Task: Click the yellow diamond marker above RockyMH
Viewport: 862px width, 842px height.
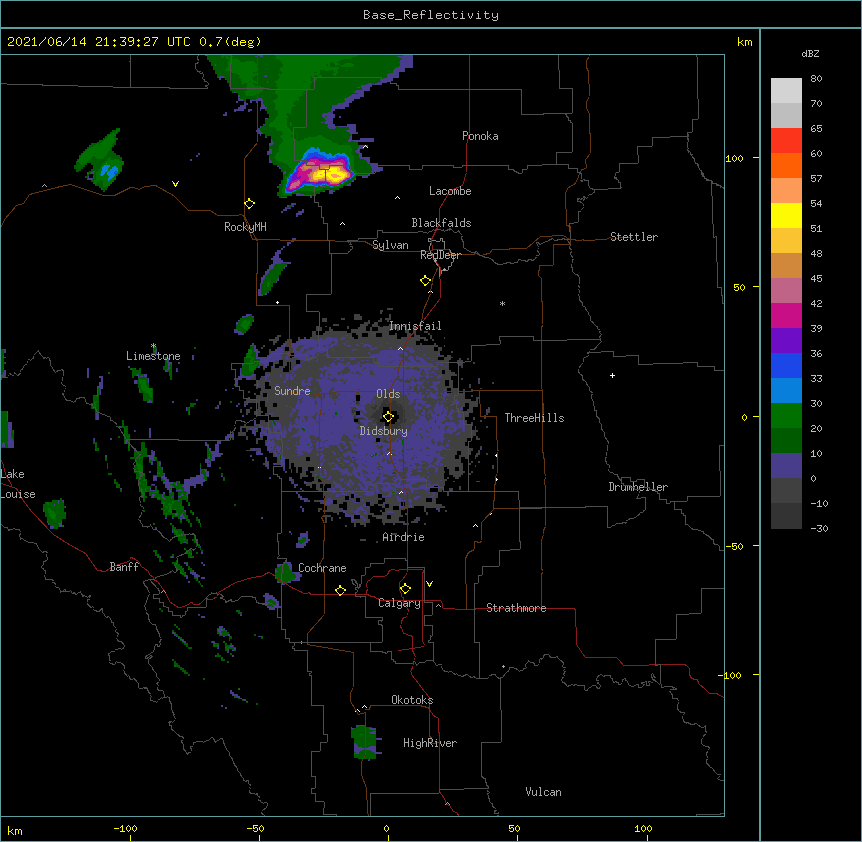Action: (x=250, y=204)
